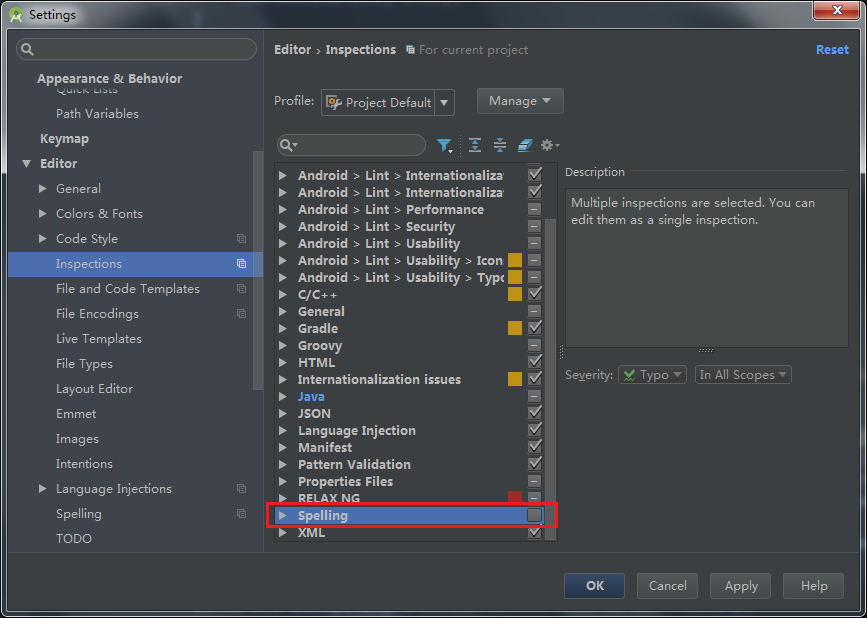Click the Collapse All tree icon
867x618 pixels.
pyautogui.click(x=500, y=145)
